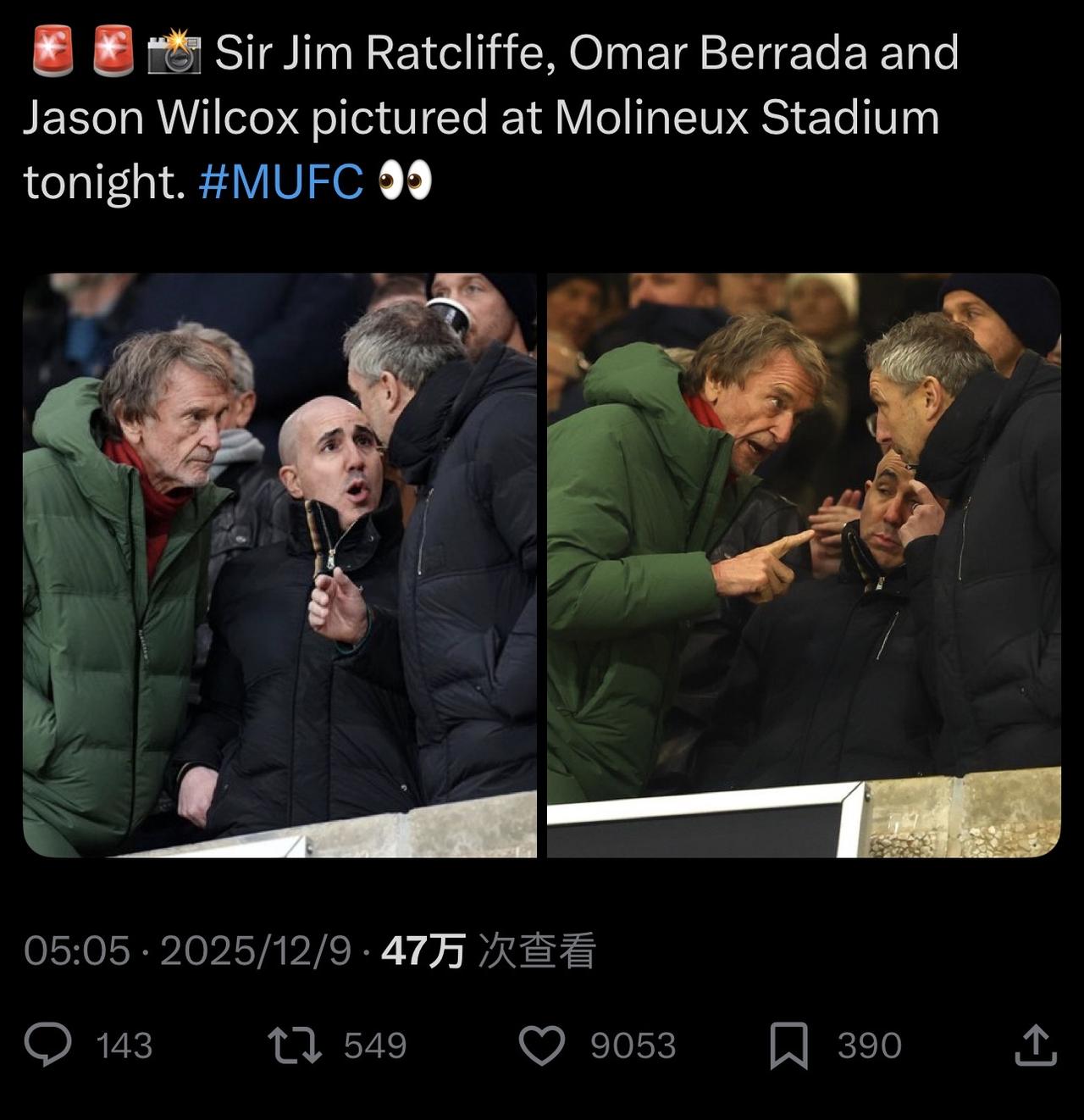Click the eyes emoji after #MUFC

(405, 180)
